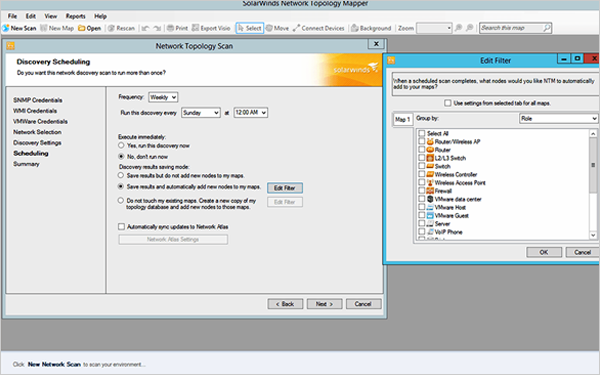Image resolution: width=600 pixels, height=375 pixels.
Task: Open the File menu
Action: tap(12, 16)
